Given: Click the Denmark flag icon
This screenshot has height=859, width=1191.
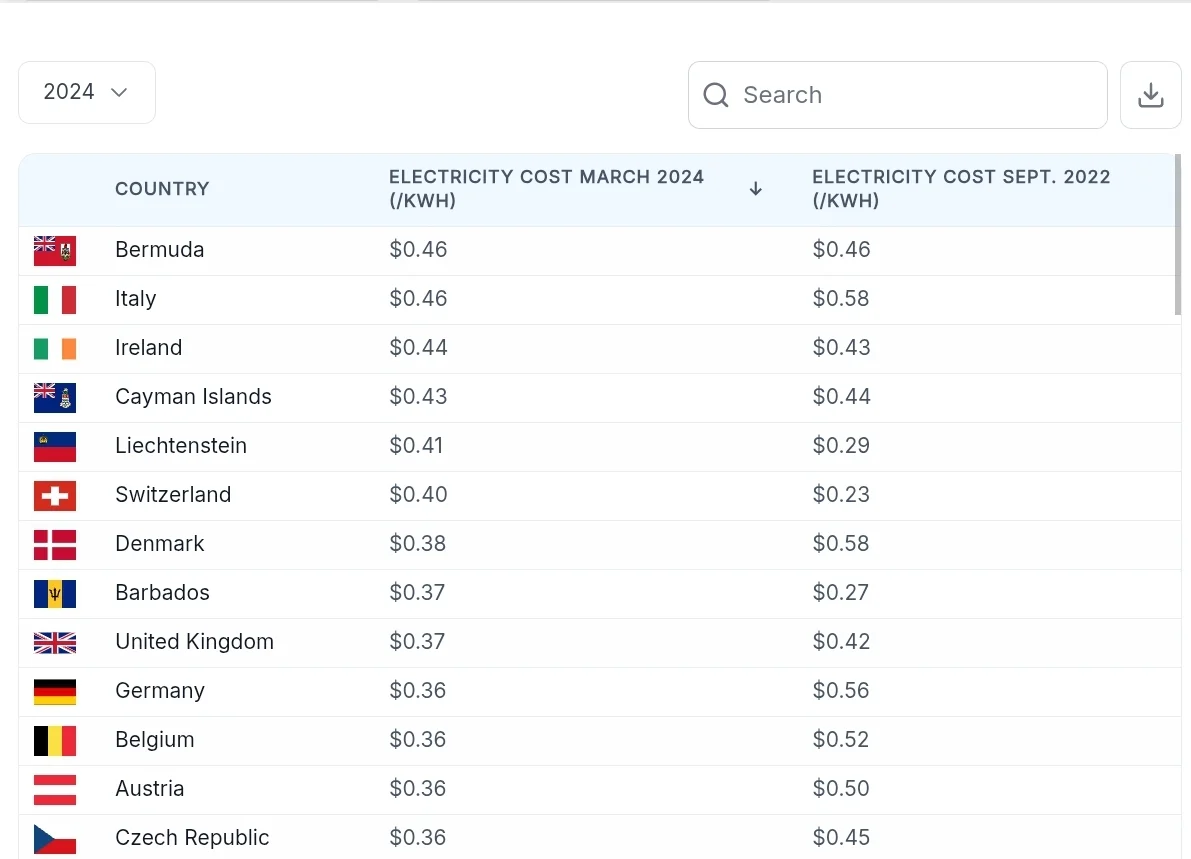Looking at the screenshot, I should click(55, 544).
